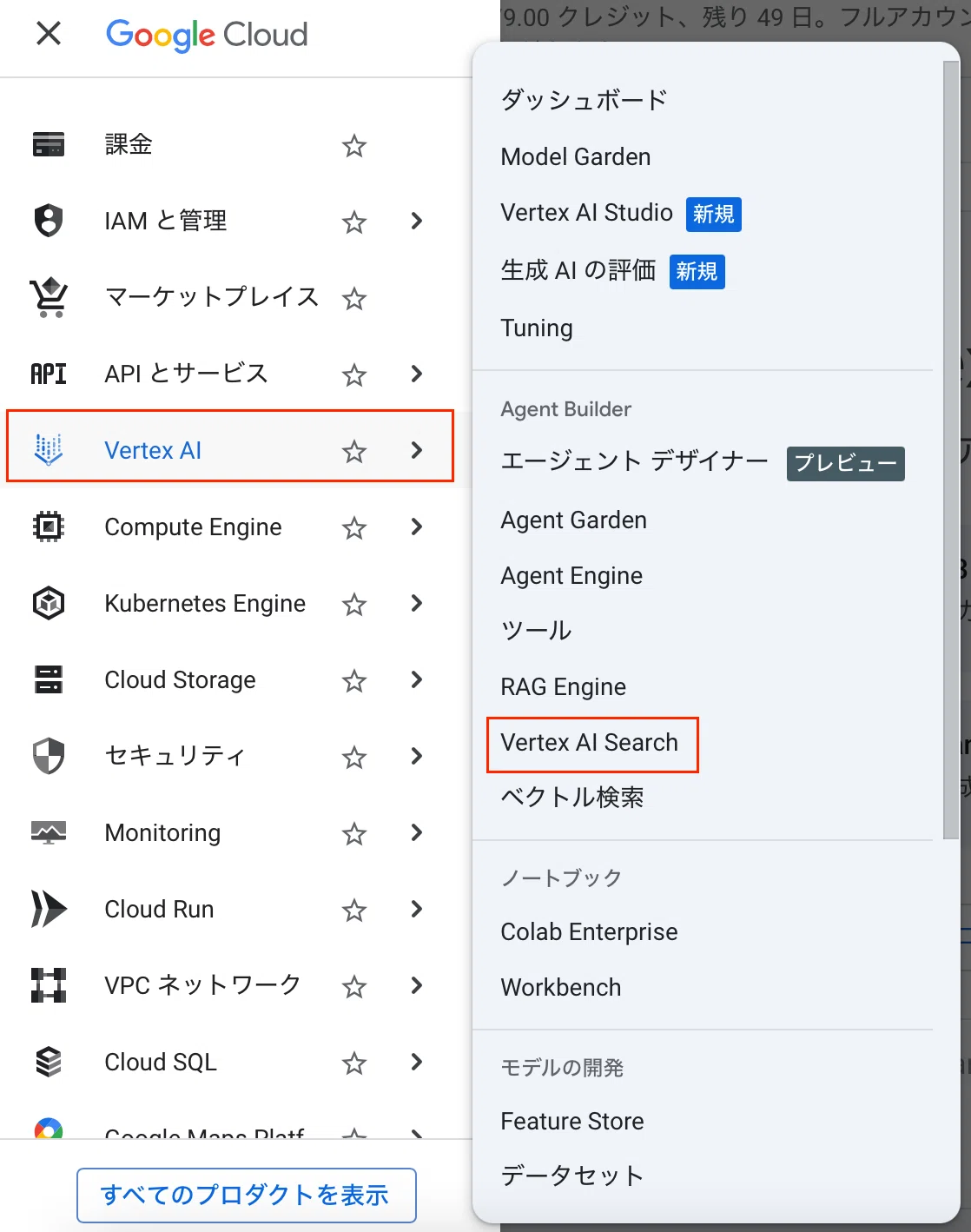
Task: Open Agent Garden
Action: pyautogui.click(x=574, y=520)
